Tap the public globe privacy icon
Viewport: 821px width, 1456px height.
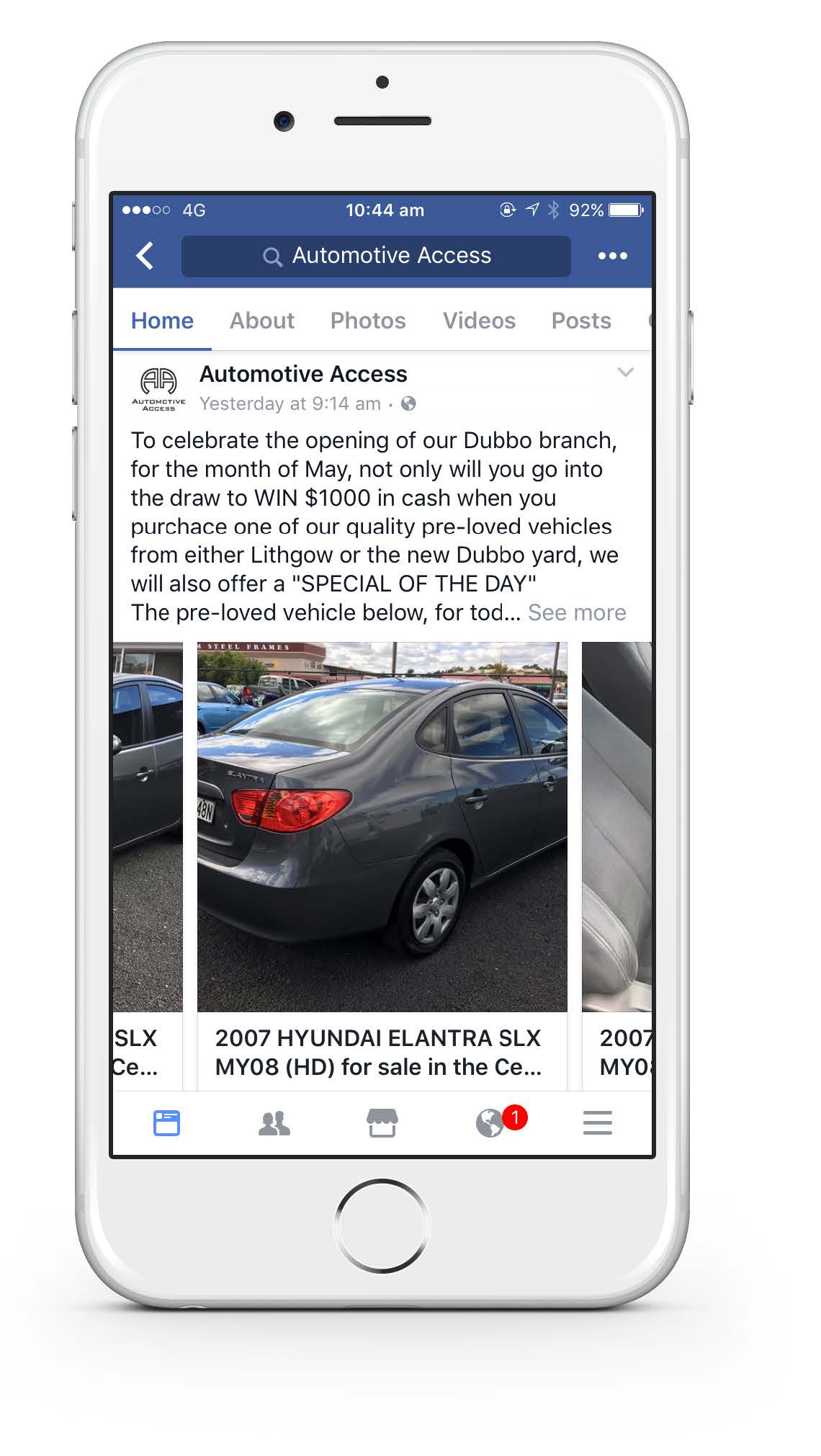click(x=408, y=404)
